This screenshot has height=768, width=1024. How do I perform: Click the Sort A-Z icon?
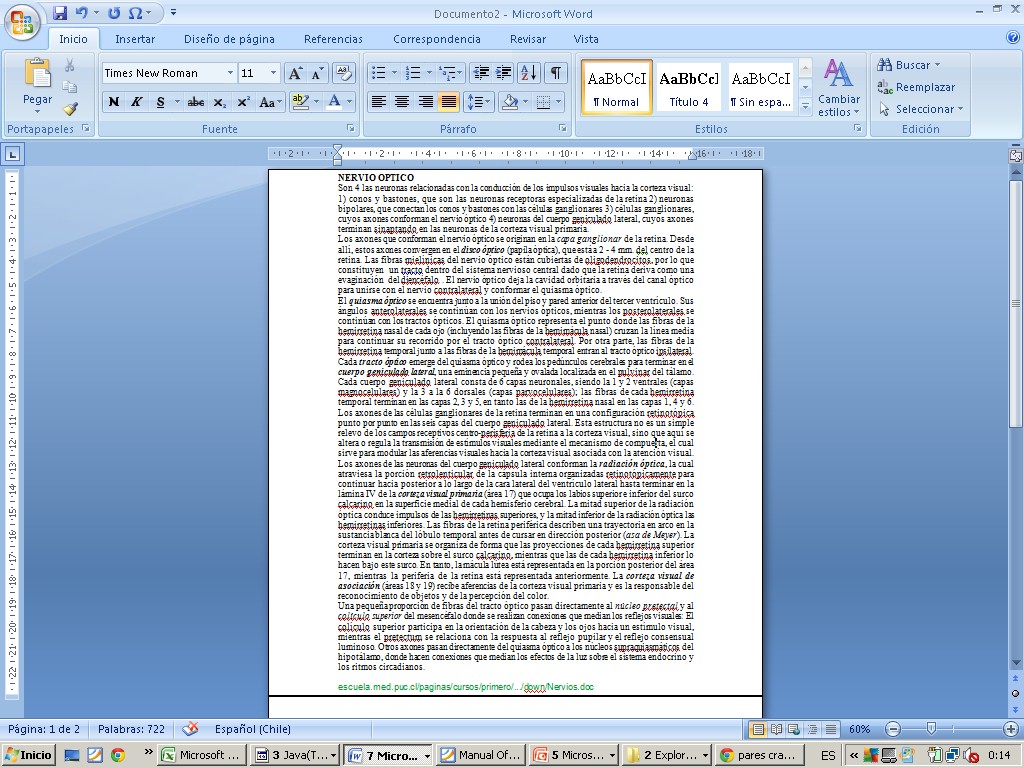pyautogui.click(x=529, y=73)
